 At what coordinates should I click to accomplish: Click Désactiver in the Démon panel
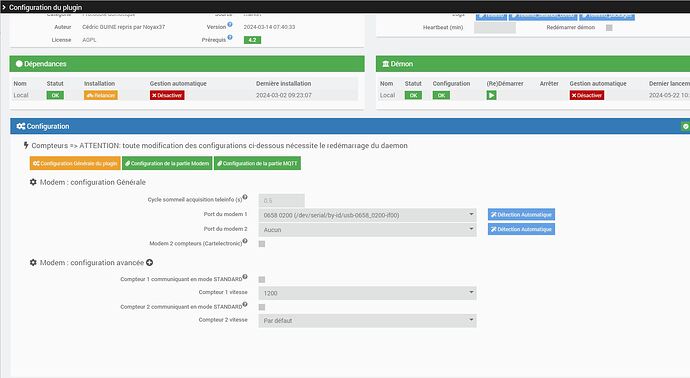(587, 95)
